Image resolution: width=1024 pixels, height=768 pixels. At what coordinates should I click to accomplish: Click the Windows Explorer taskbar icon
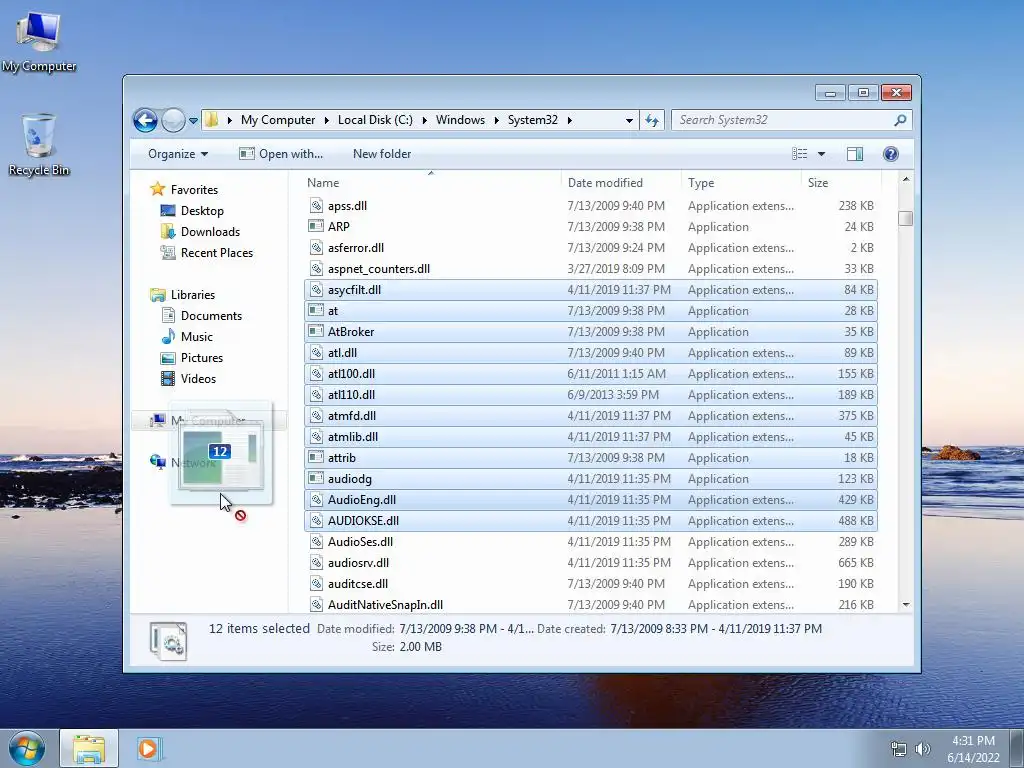pyautogui.click(x=89, y=748)
